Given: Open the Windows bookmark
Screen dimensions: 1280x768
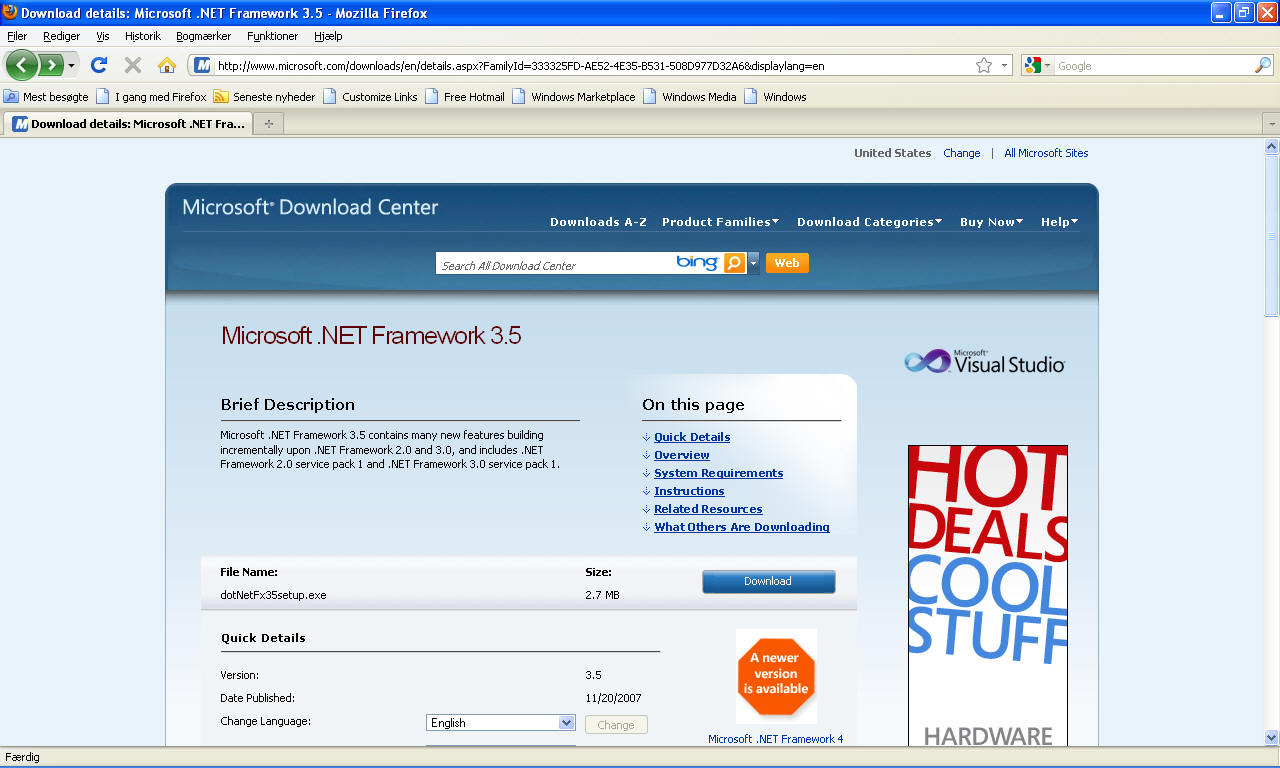Looking at the screenshot, I should [775, 97].
